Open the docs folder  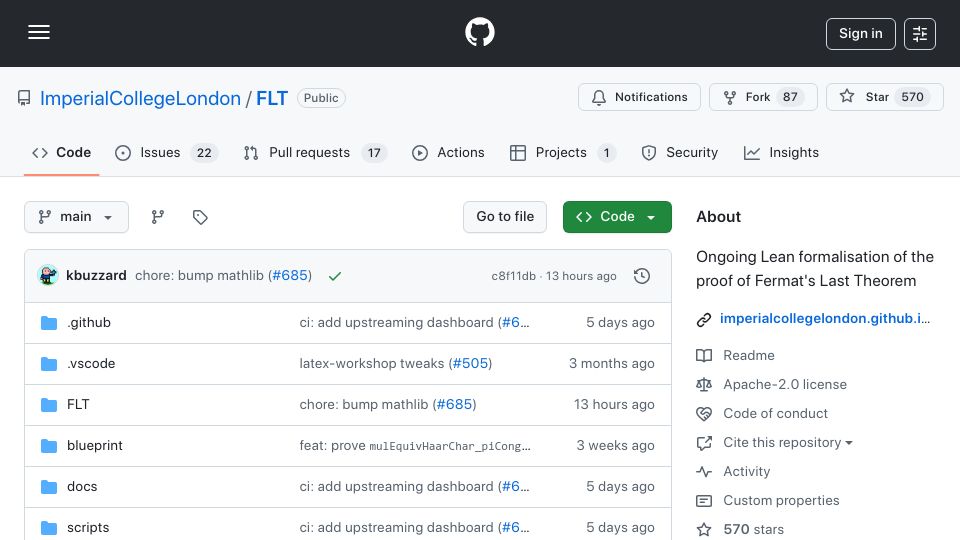82,487
